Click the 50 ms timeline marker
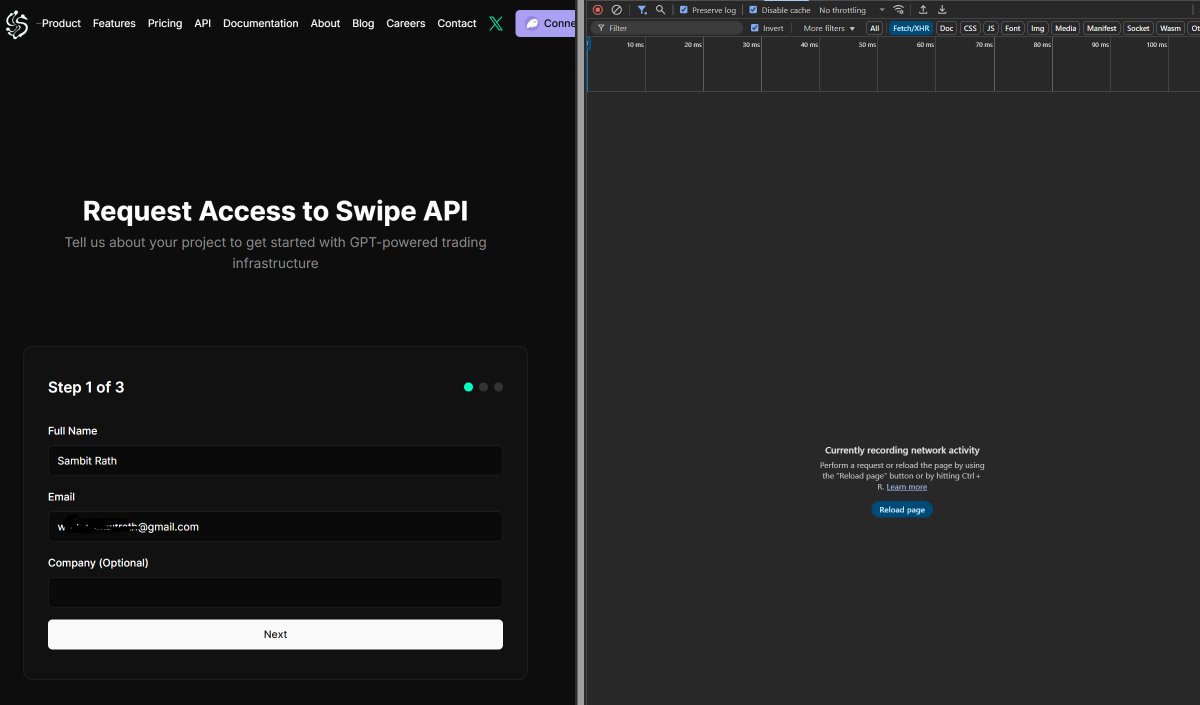Screen dimensions: 1200x705 click(x=867, y=45)
